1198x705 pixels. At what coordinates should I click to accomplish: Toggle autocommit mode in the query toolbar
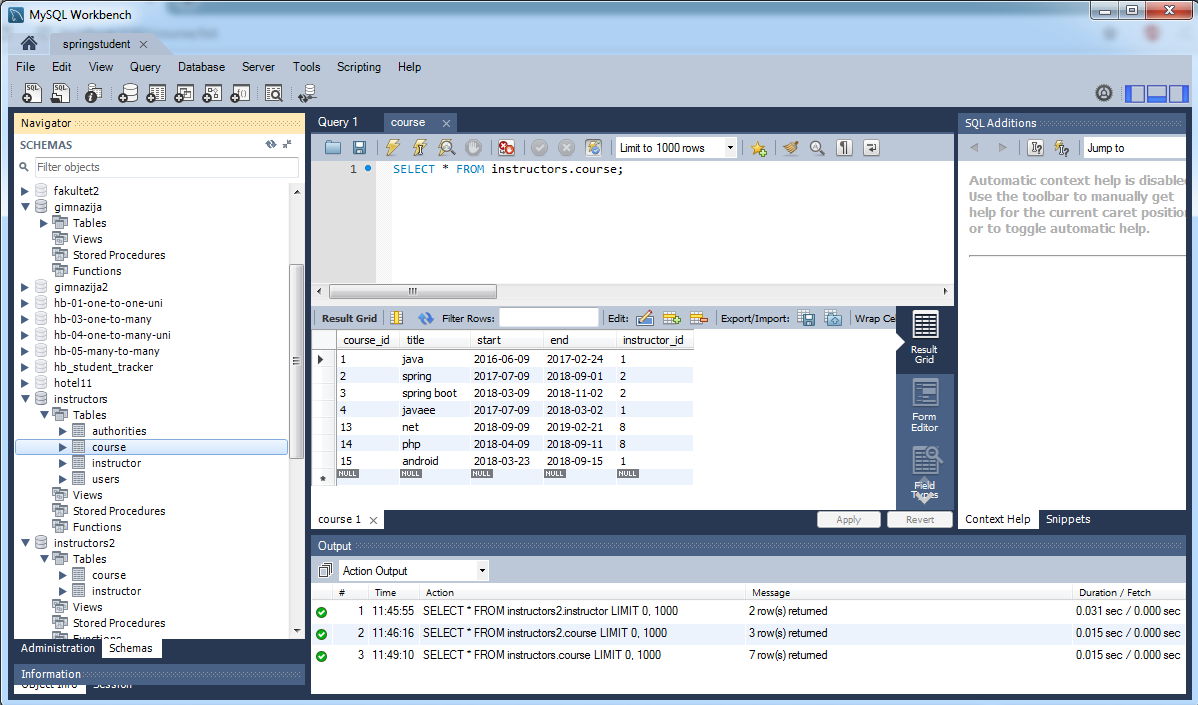tap(593, 148)
